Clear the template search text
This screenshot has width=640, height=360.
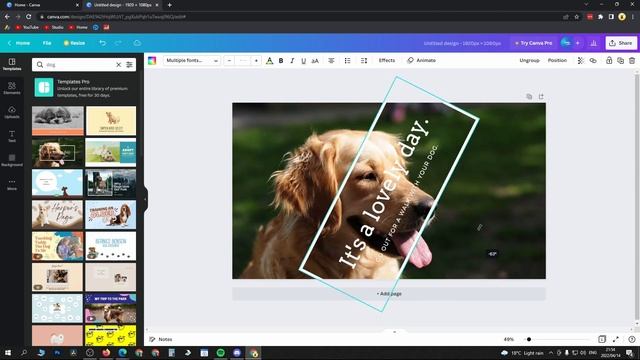[118, 64]
